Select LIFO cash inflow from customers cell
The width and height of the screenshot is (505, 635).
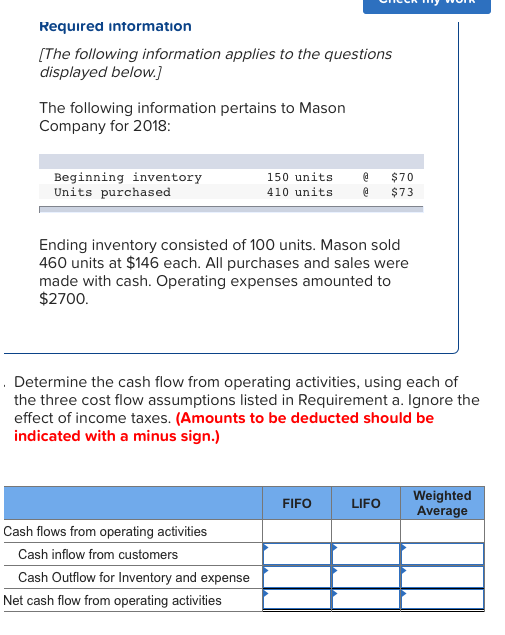366,554
